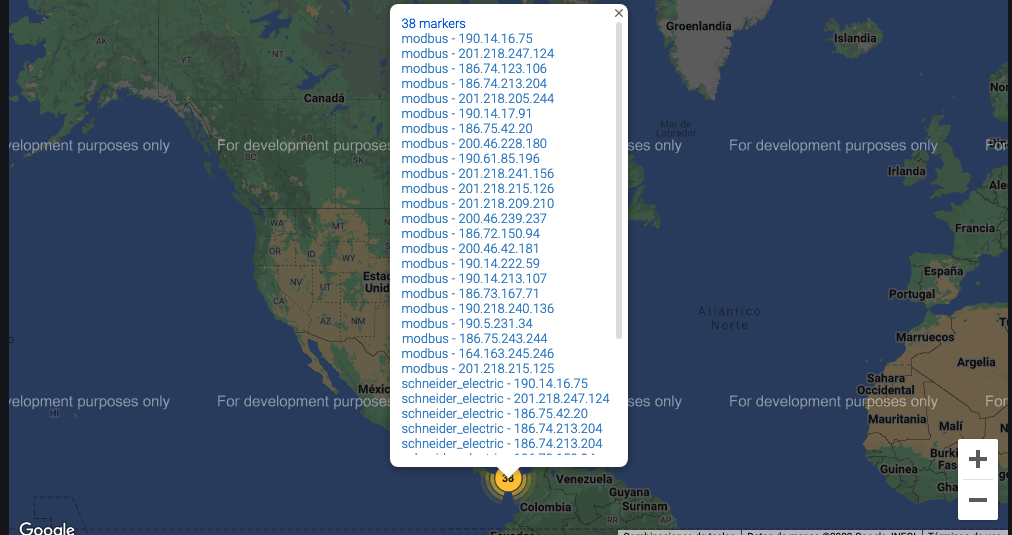Open modbus - 200.46.239.237 entry
The image size is (1012, 535).
[474, 219]
